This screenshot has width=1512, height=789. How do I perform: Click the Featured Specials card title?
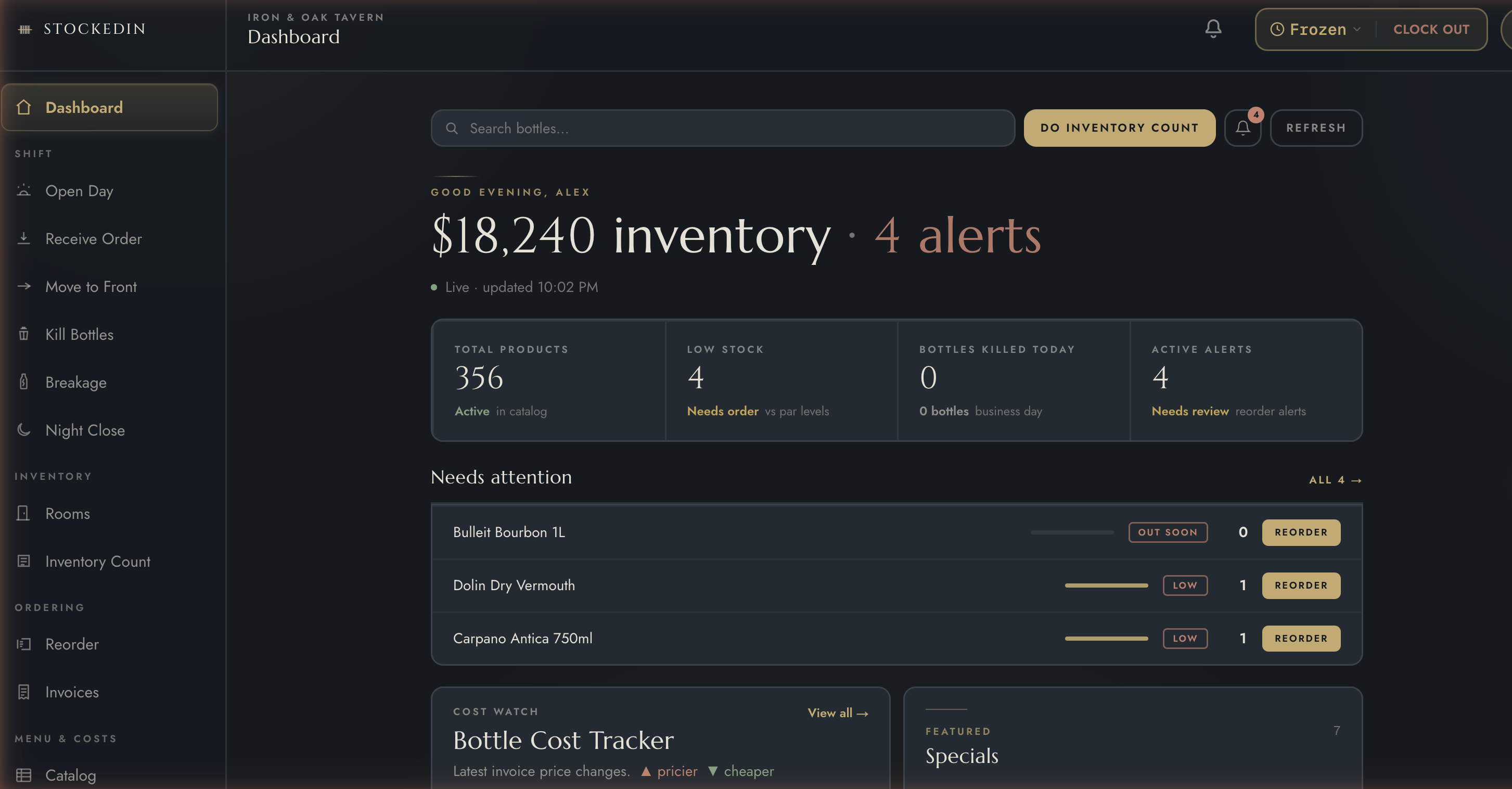coord(962,756)
